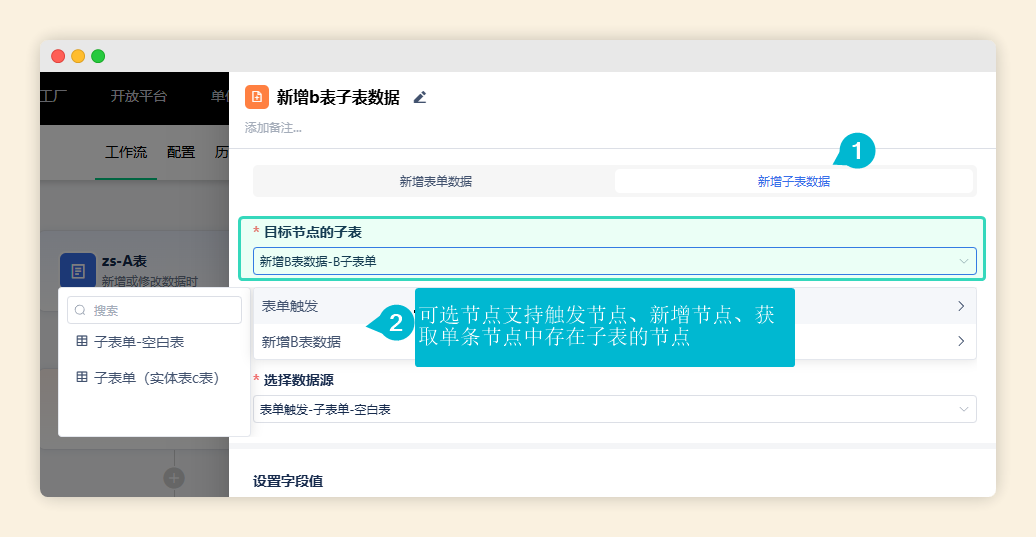This screenshot has width=1036, height=537.
Task: Select the 新增B表数据 node option
Action: coord(614,341)
